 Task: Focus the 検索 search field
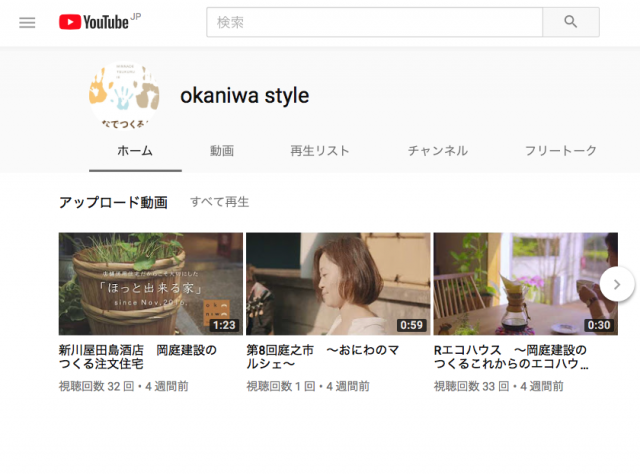tap(374, 22)
